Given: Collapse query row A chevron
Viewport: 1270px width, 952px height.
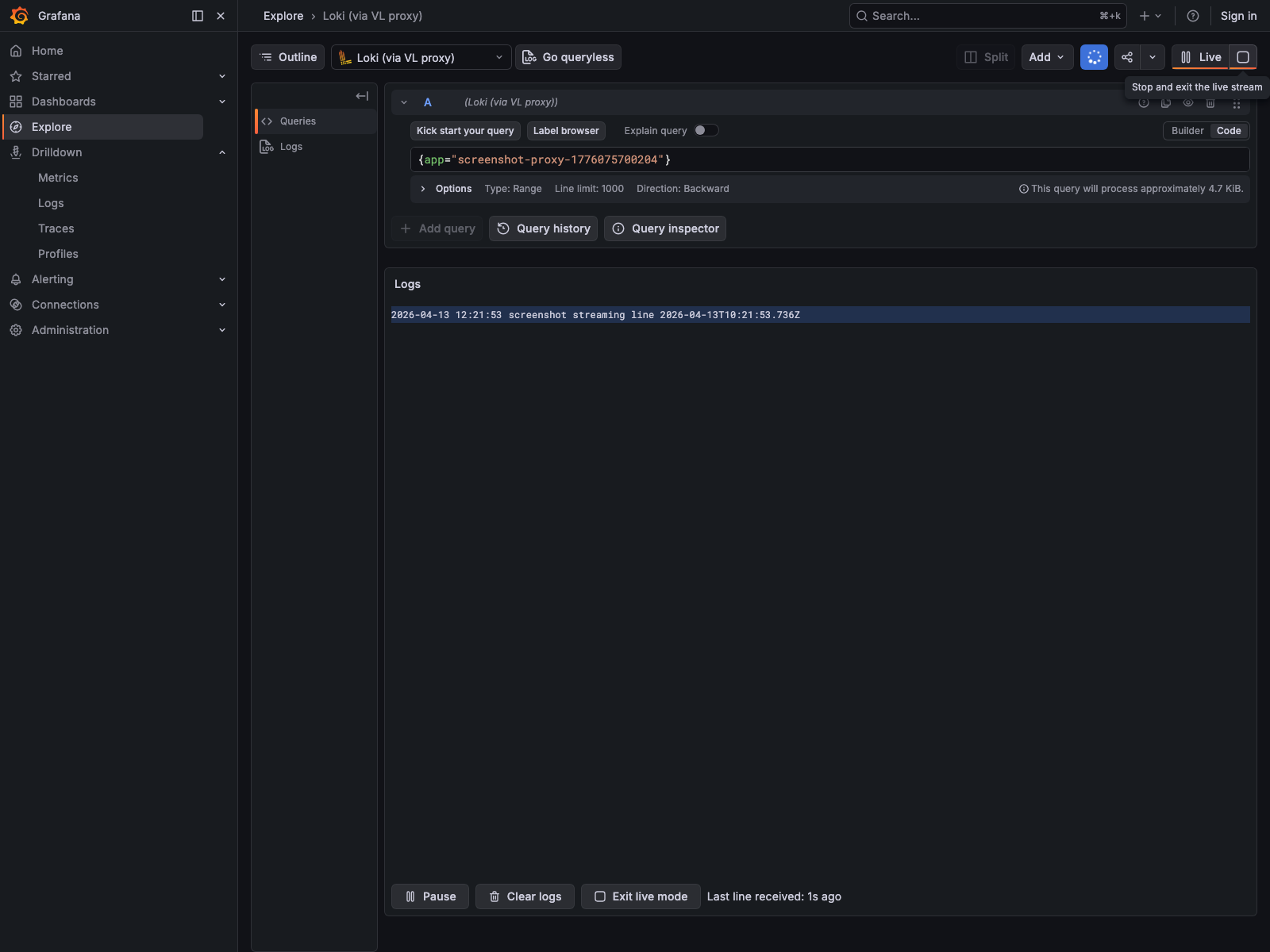Looking at the screenshot, I should pos(404,102).
